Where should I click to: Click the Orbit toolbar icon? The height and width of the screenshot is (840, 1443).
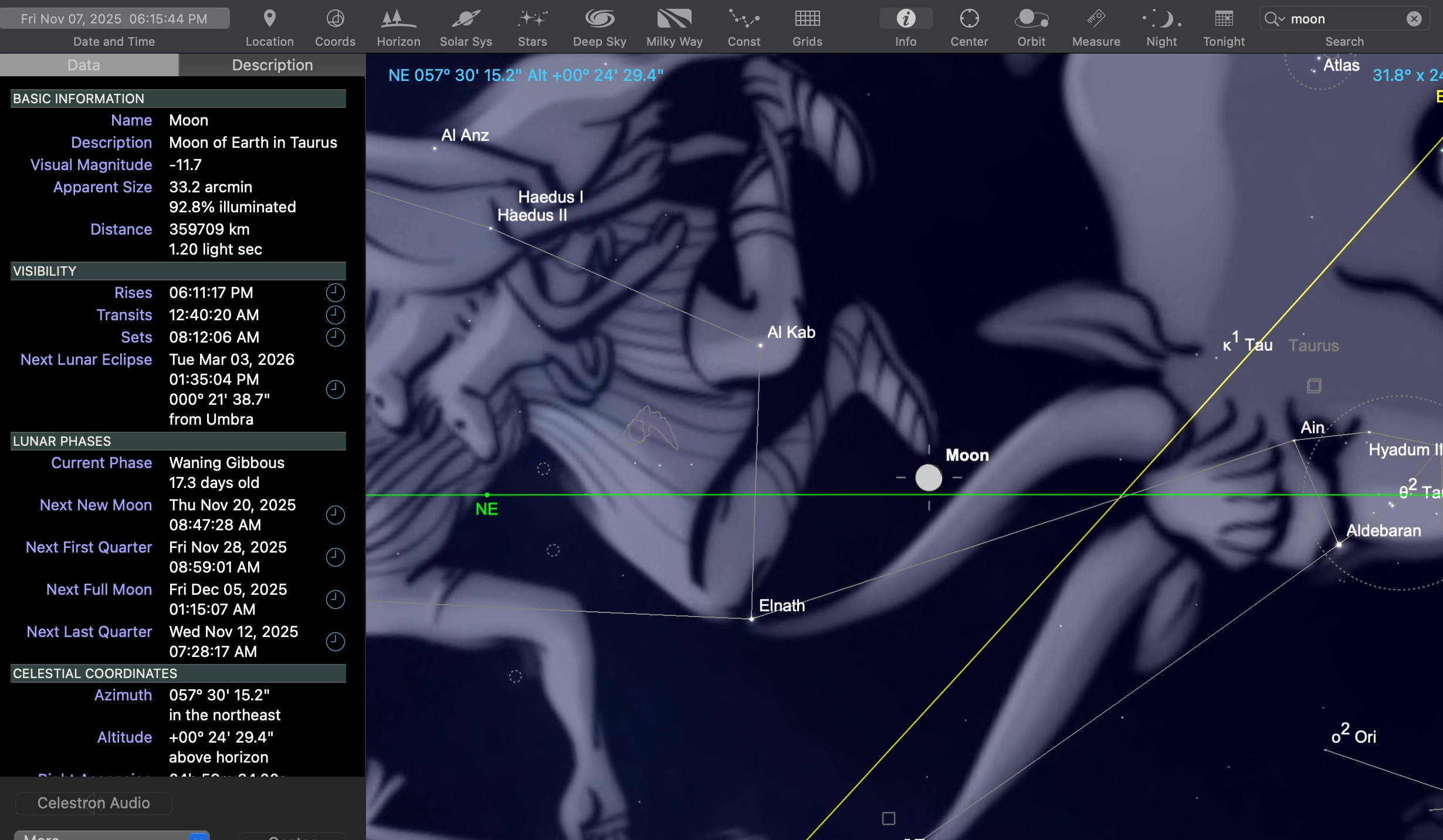(1031, 19)
